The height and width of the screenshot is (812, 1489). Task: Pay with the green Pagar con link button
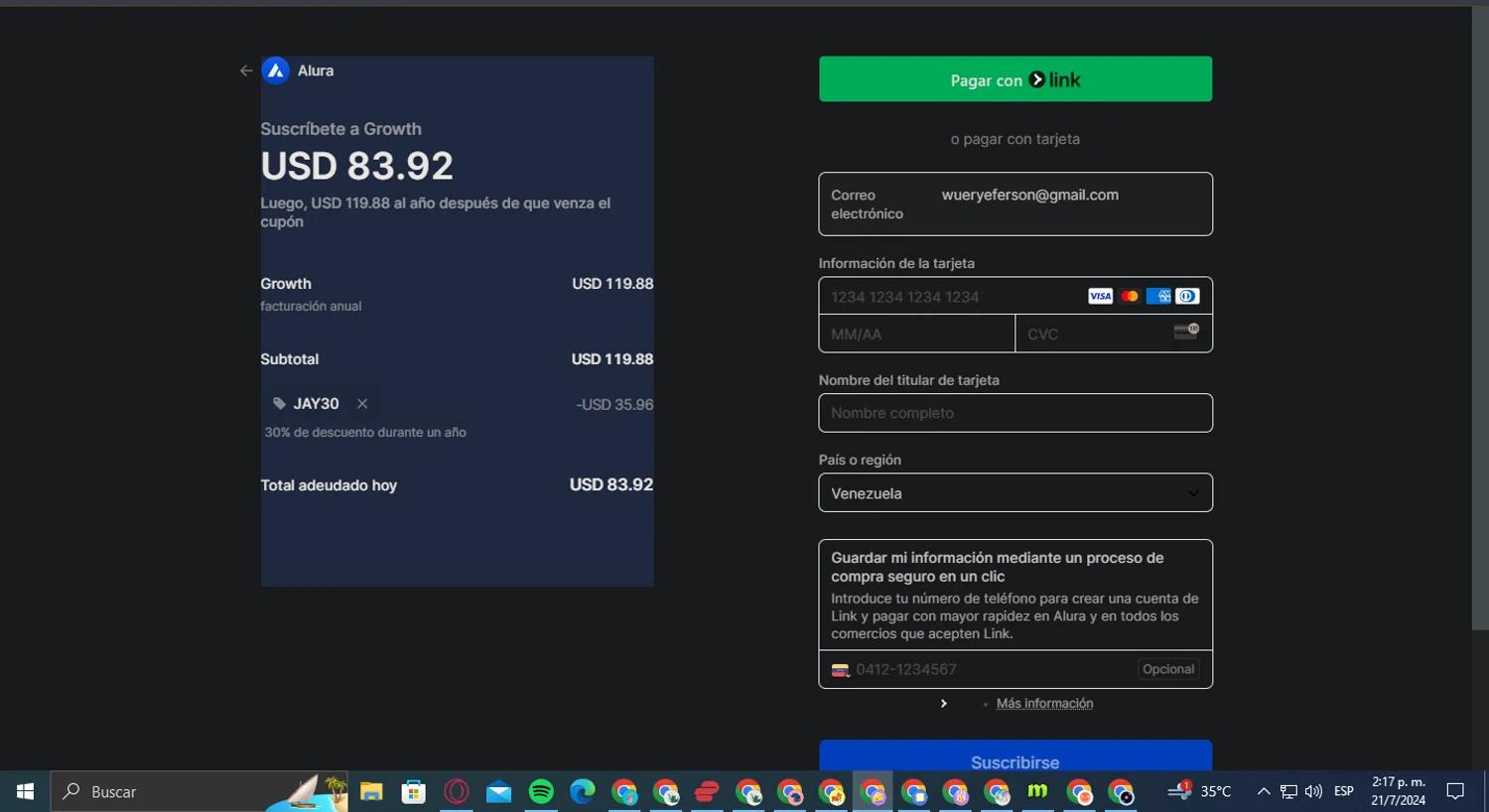(1015, 79)
